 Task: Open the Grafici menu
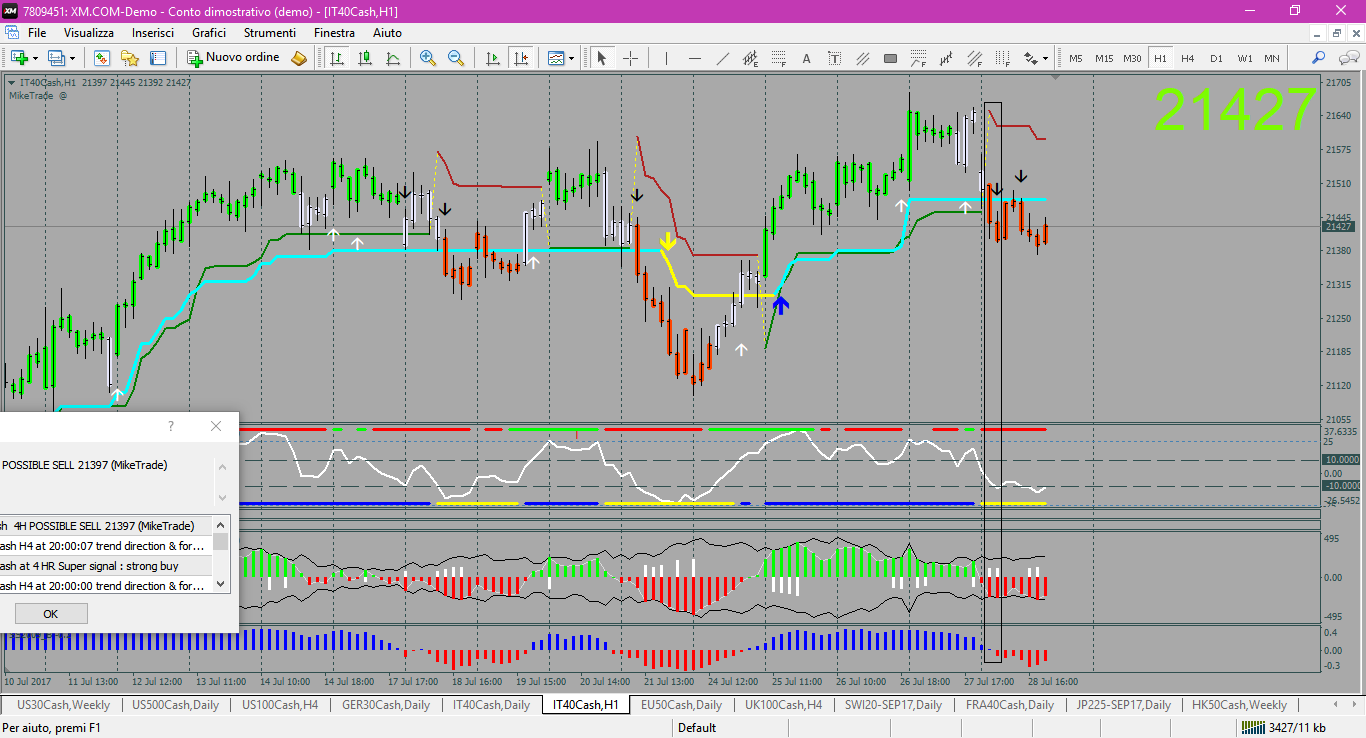point(209,33)
